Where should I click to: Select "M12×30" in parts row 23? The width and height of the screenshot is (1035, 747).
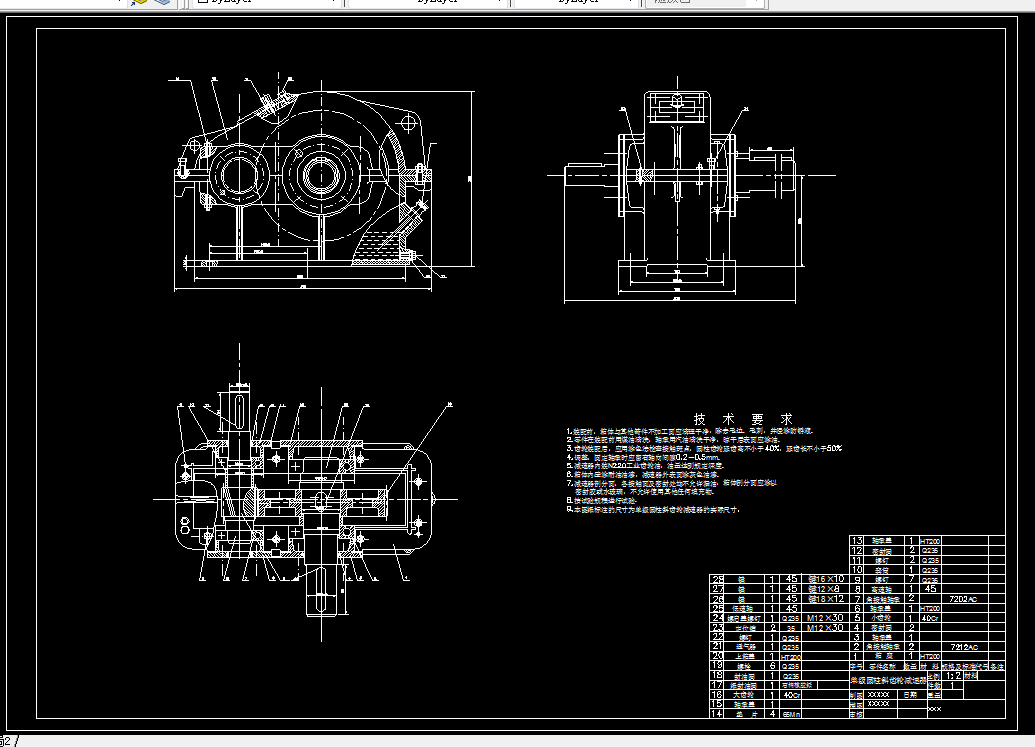[x=825, y=628]
